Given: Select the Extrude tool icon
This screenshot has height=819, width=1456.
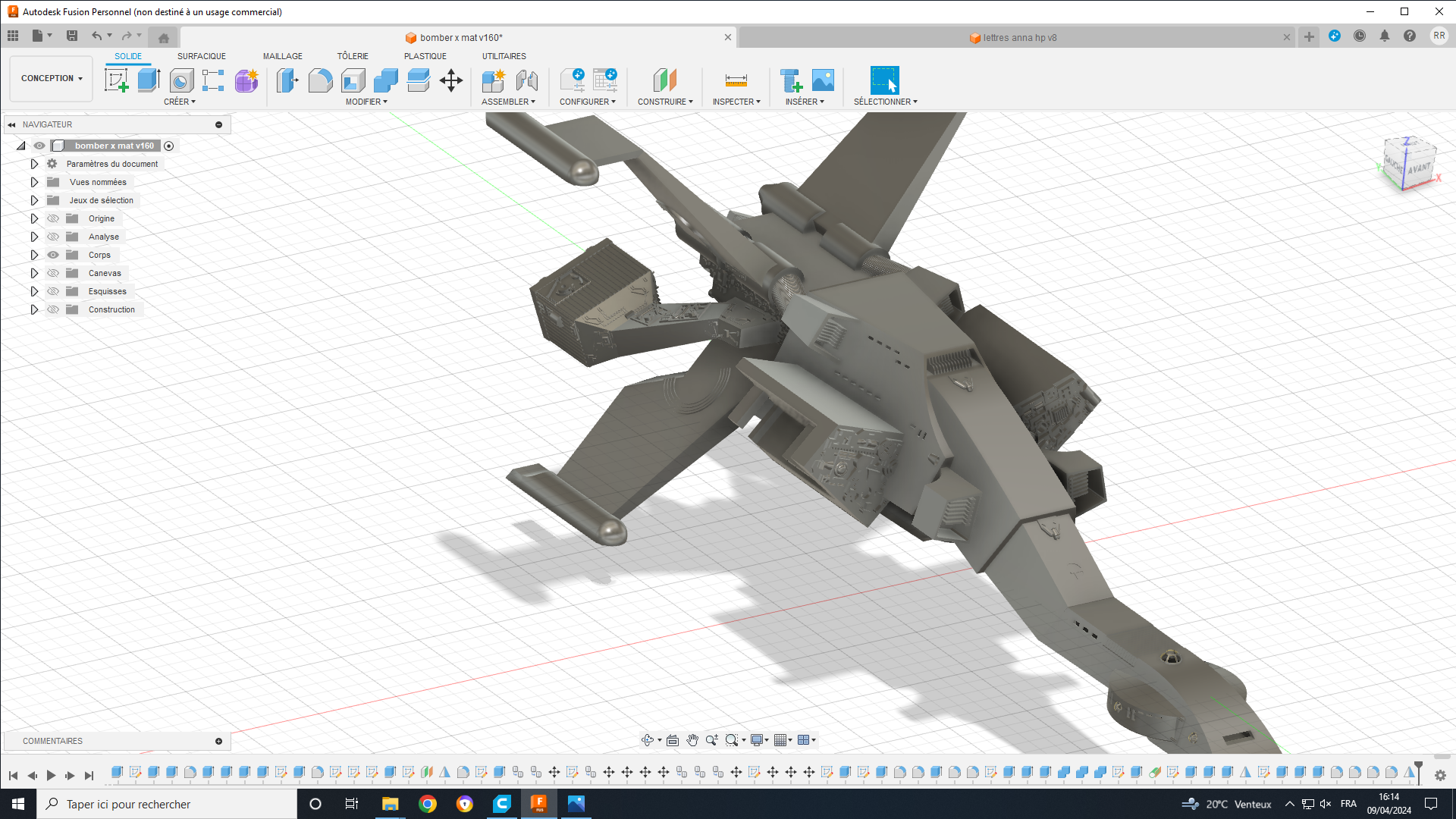Looking at the screenshot, I should pos(149,80).
